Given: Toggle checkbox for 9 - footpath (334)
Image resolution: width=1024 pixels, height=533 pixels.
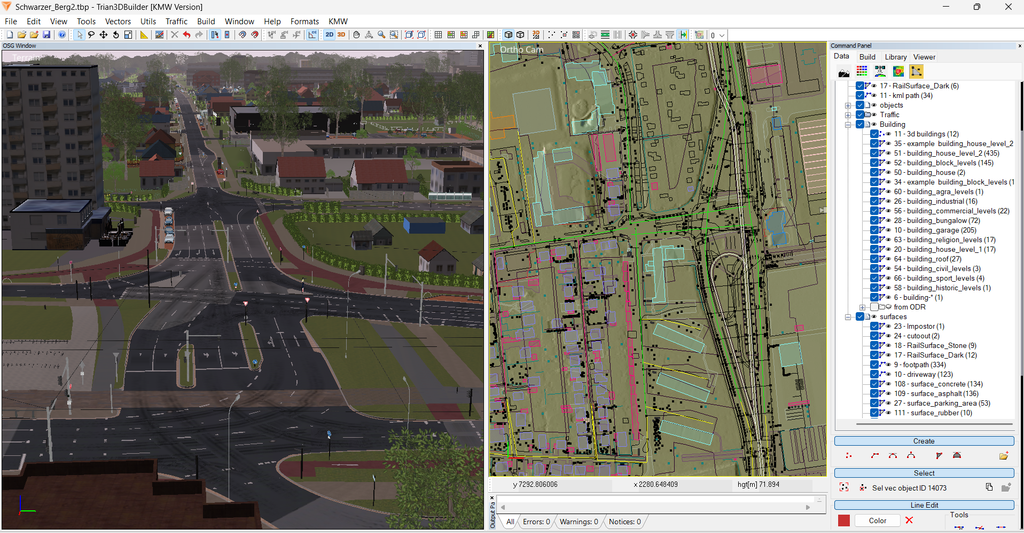Looking at the screenshot, I should [874, 365].
